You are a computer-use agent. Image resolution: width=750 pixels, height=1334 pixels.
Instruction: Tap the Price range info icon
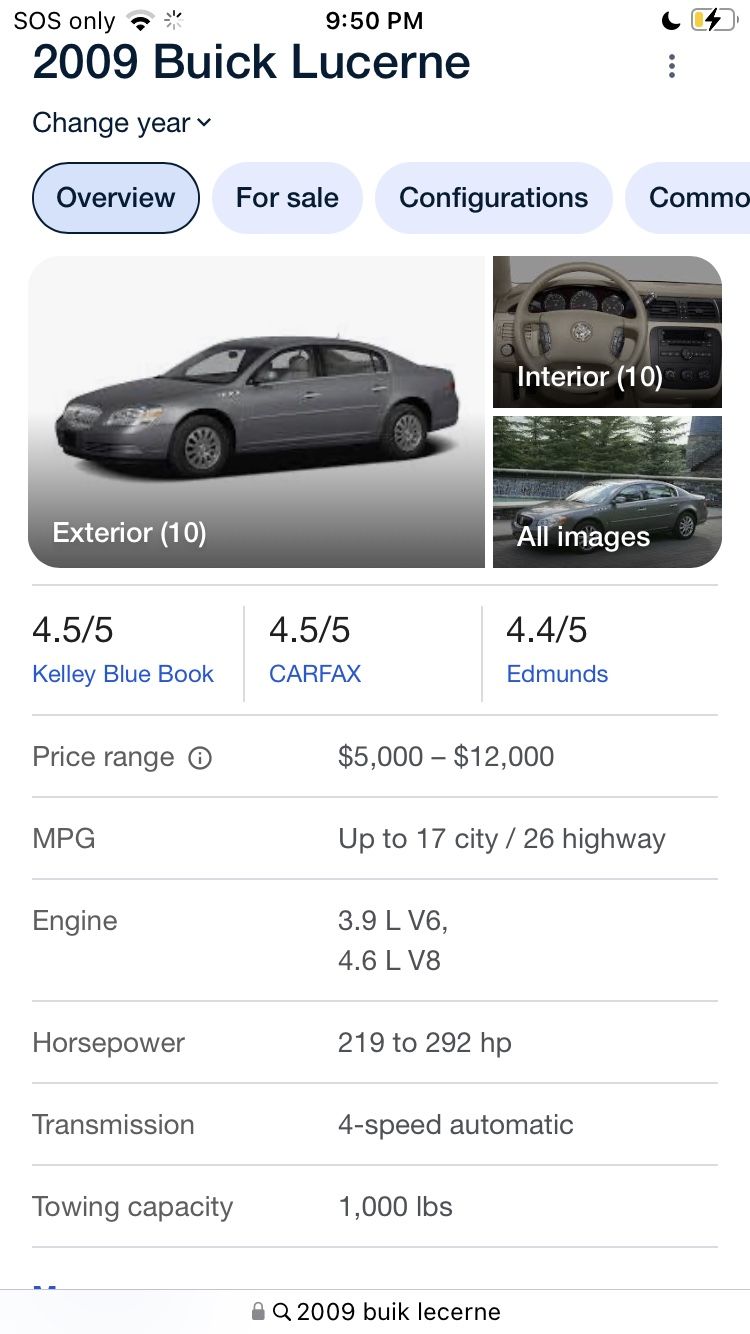pyautogui.click(x=200, y=758)
